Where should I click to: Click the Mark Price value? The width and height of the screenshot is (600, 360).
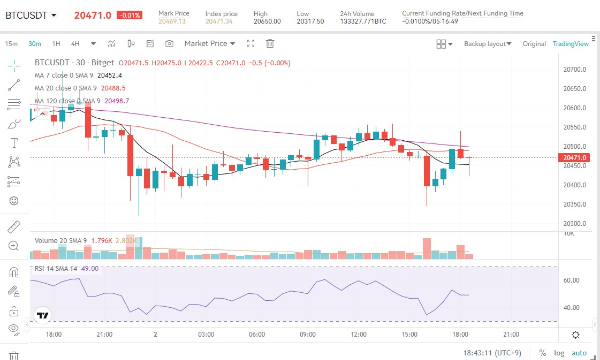(x=172, y=21)
